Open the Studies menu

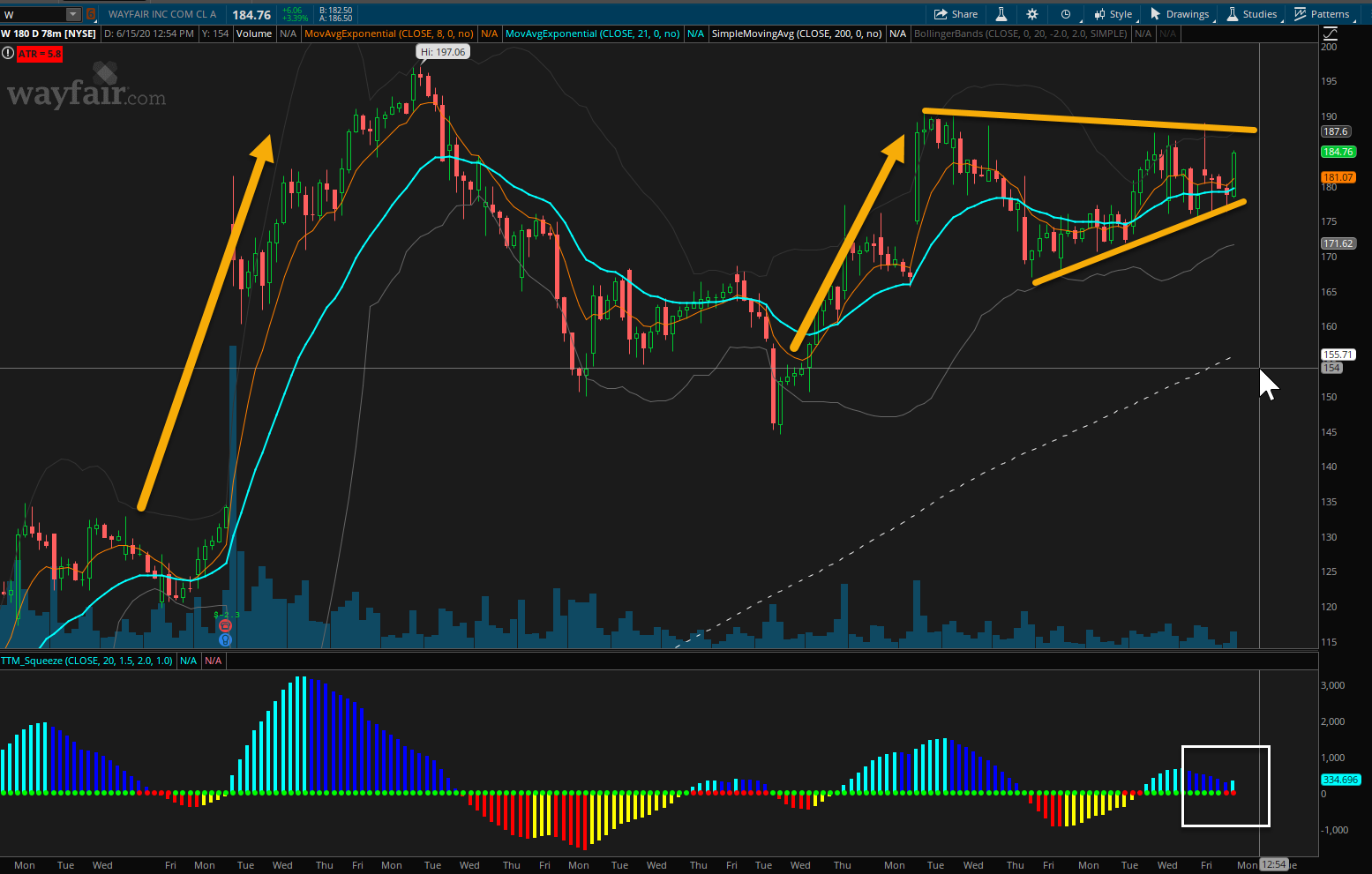(x=1252, y=14)
